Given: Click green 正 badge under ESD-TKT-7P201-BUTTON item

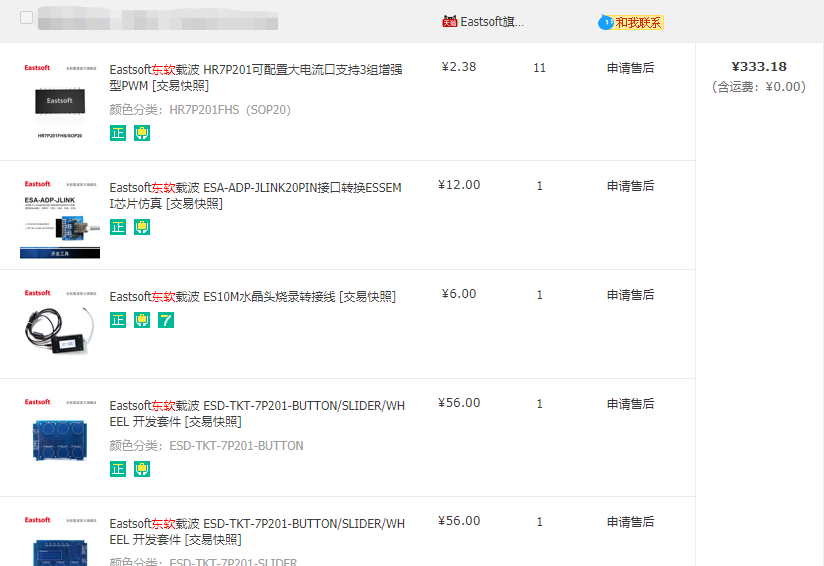Looking at the screenshot, I should tap(118, 469).
